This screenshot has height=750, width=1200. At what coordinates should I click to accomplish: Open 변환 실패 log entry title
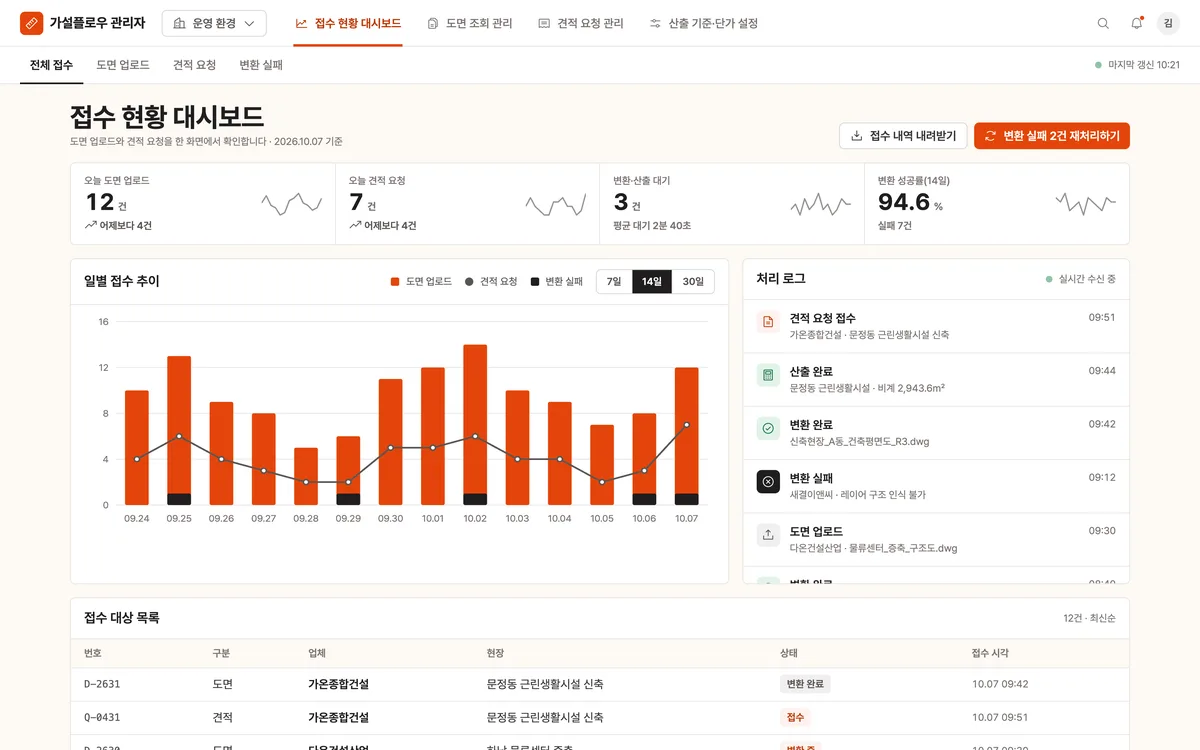coord(811,478)
